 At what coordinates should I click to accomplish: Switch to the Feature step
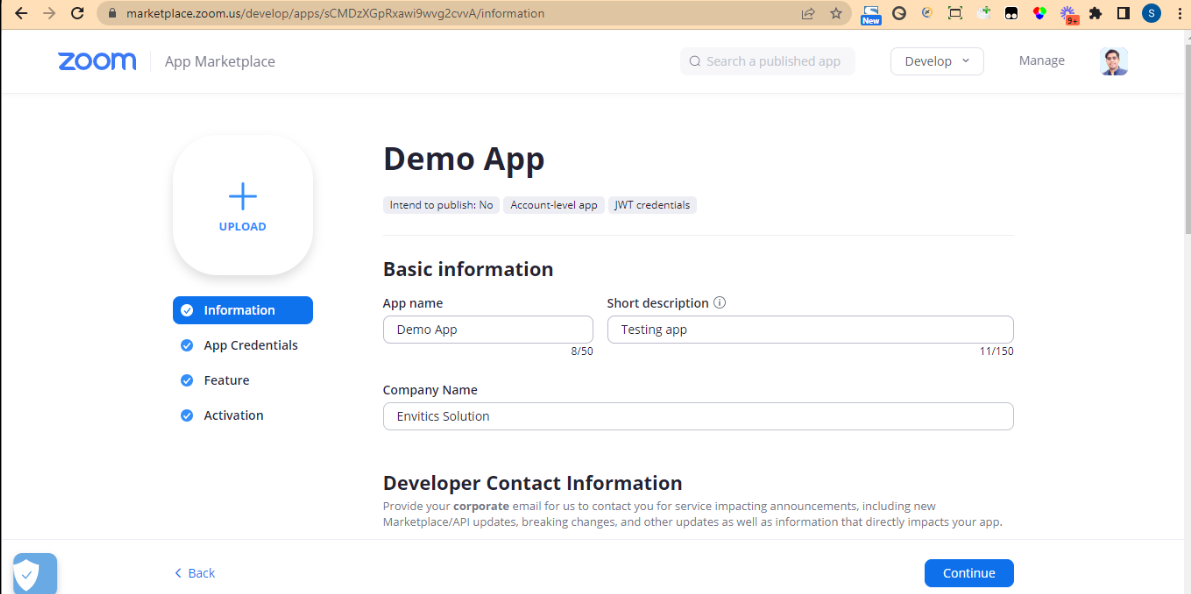(226, 380)
